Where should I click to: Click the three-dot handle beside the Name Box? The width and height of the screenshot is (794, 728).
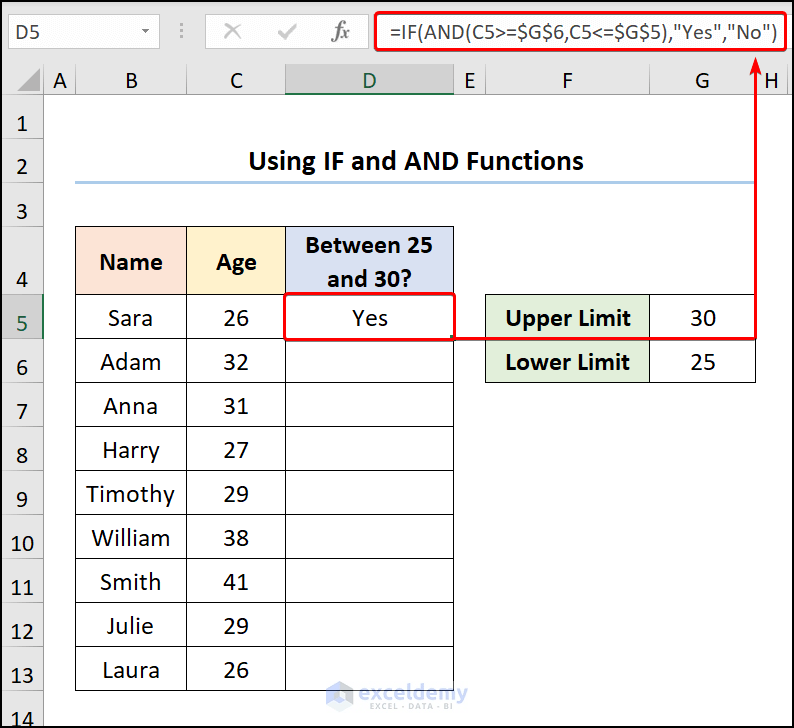click(181, 31)
